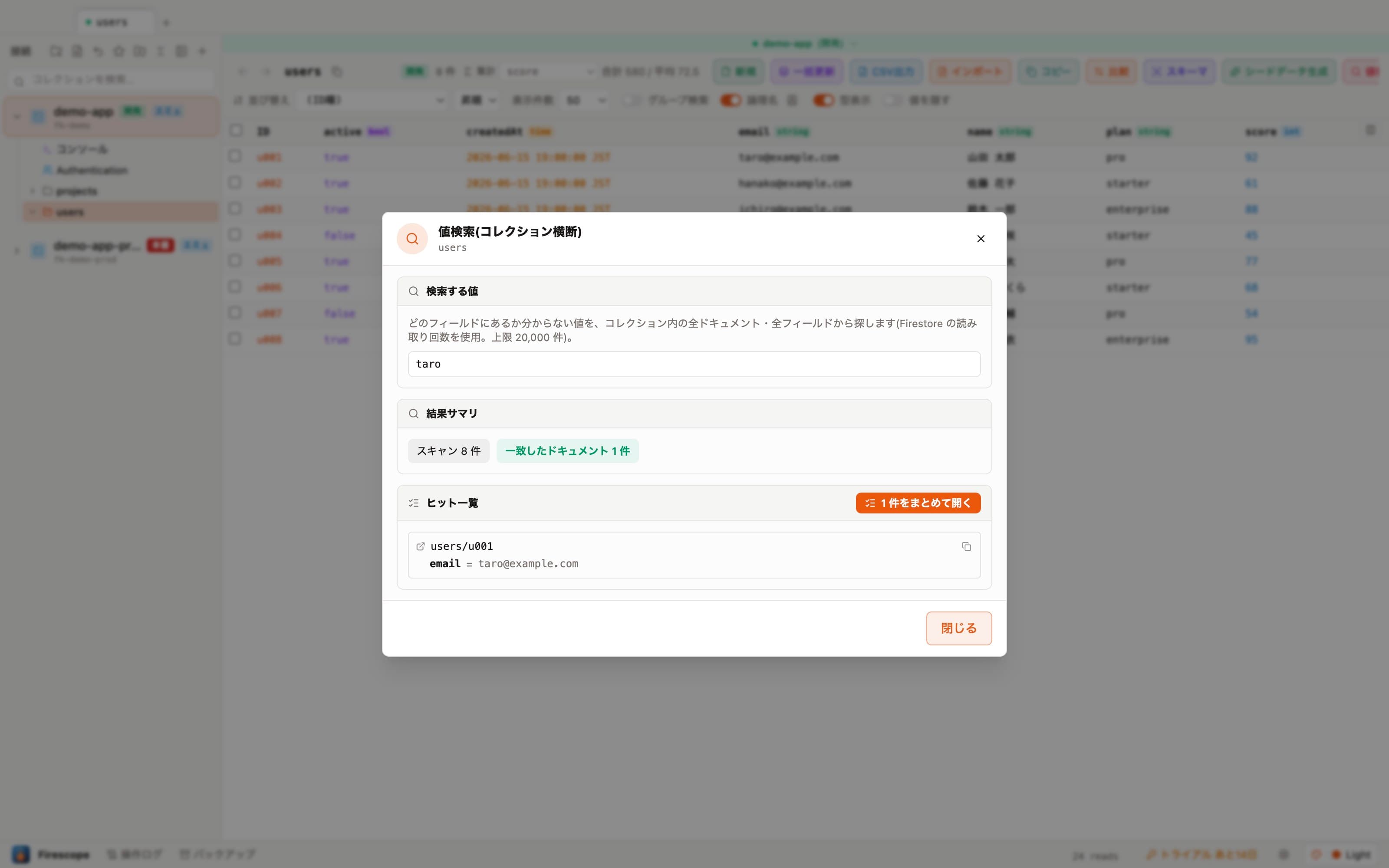The width and height of the screenshot is (1389, 868).
Task: Close the value search dialog with the X
Action: pos(981,239)
